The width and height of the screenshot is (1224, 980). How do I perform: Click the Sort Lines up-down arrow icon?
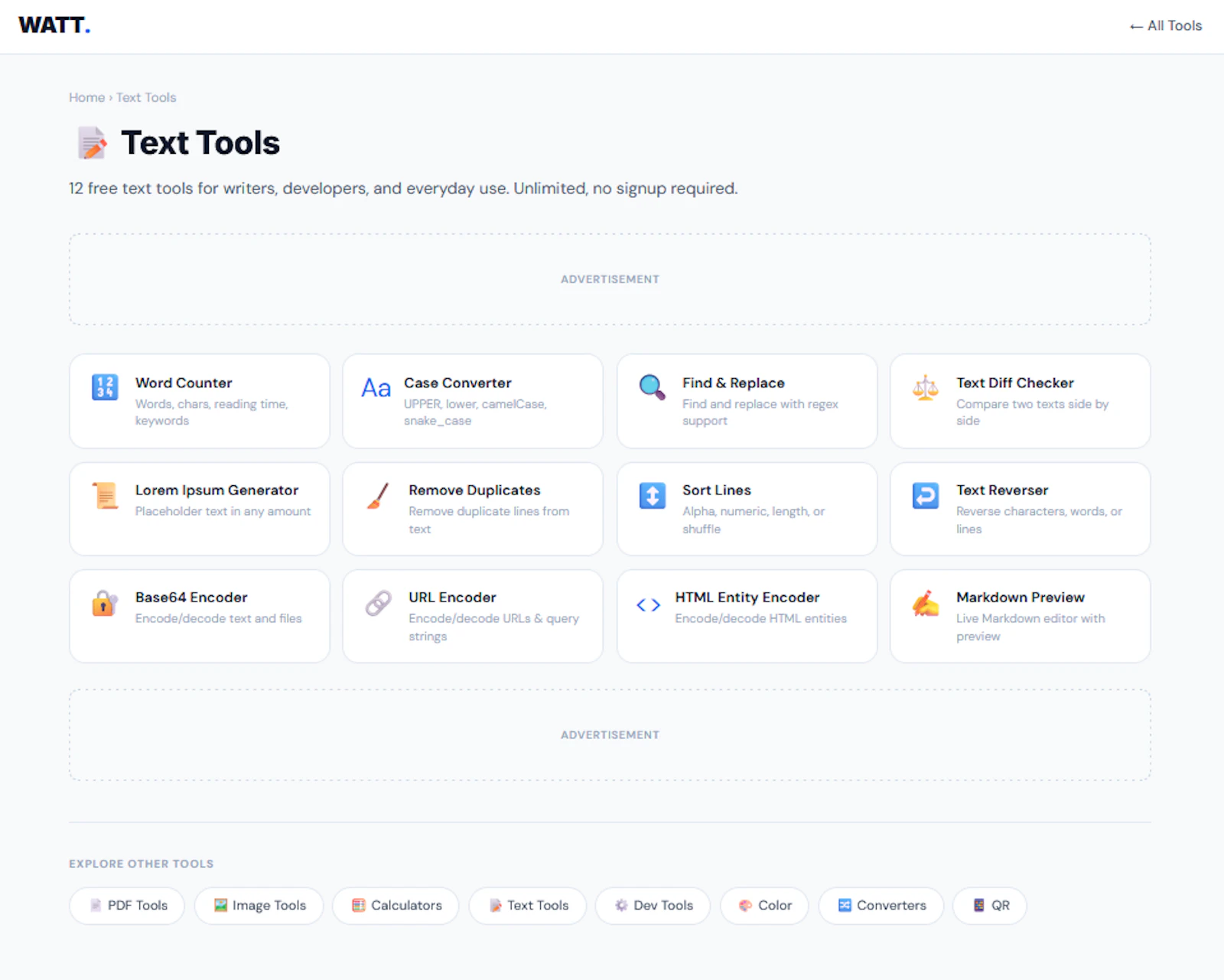pos(652,495)
